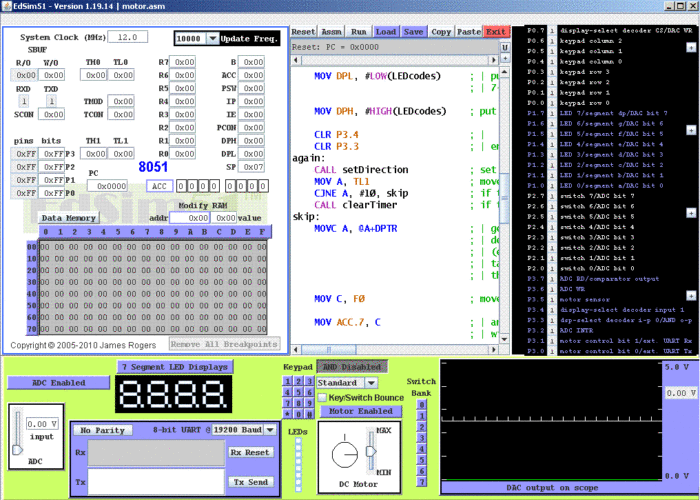This screenshot has width=700, height=500.
Task: Toggle the AND Disabled keypad button
Action: coord(352,367)
